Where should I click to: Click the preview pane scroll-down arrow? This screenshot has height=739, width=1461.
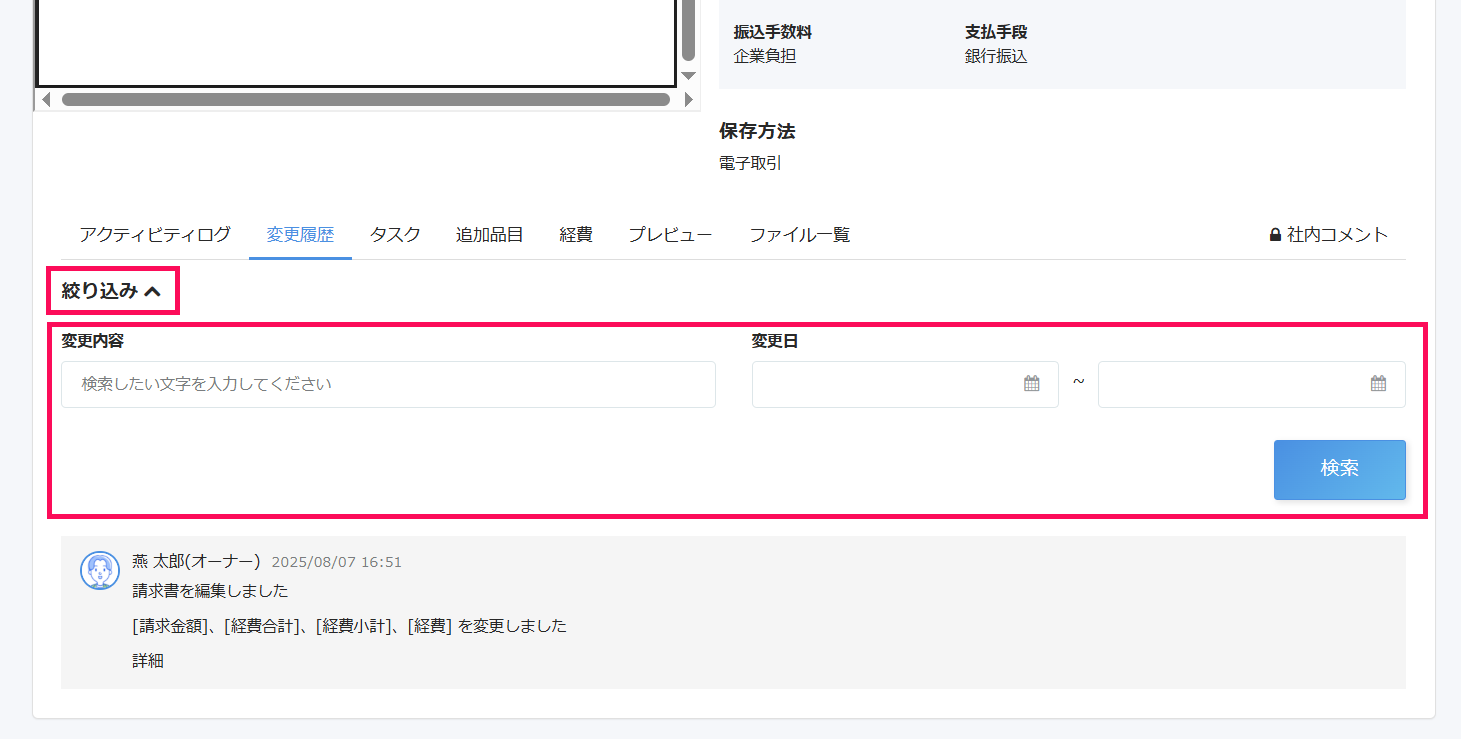688,76
